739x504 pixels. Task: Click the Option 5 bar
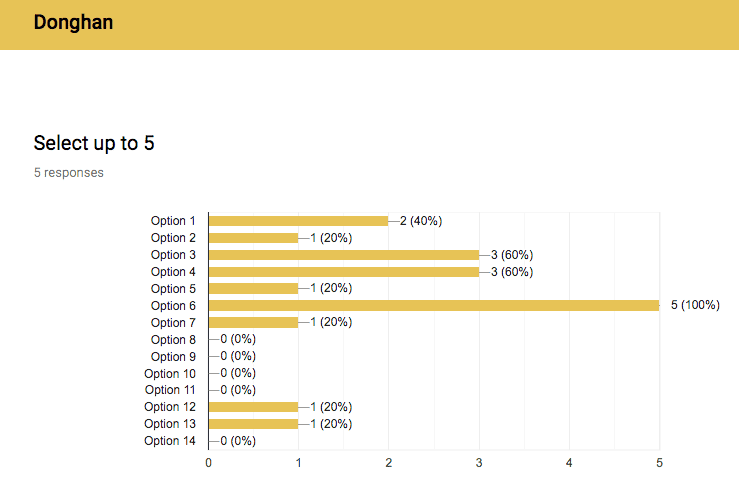[254, 289]
